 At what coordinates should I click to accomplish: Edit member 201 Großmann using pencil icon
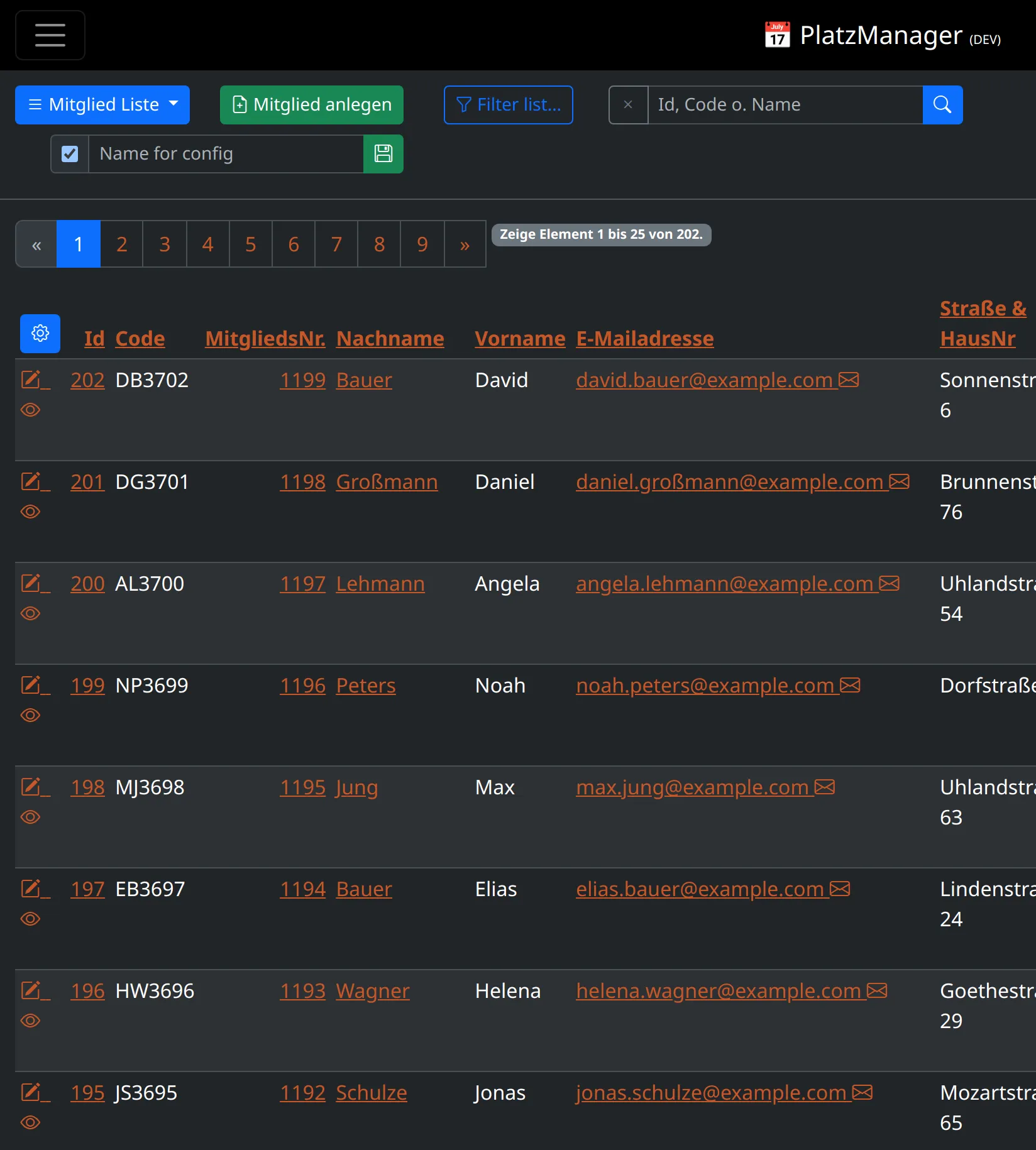[30, 481]
